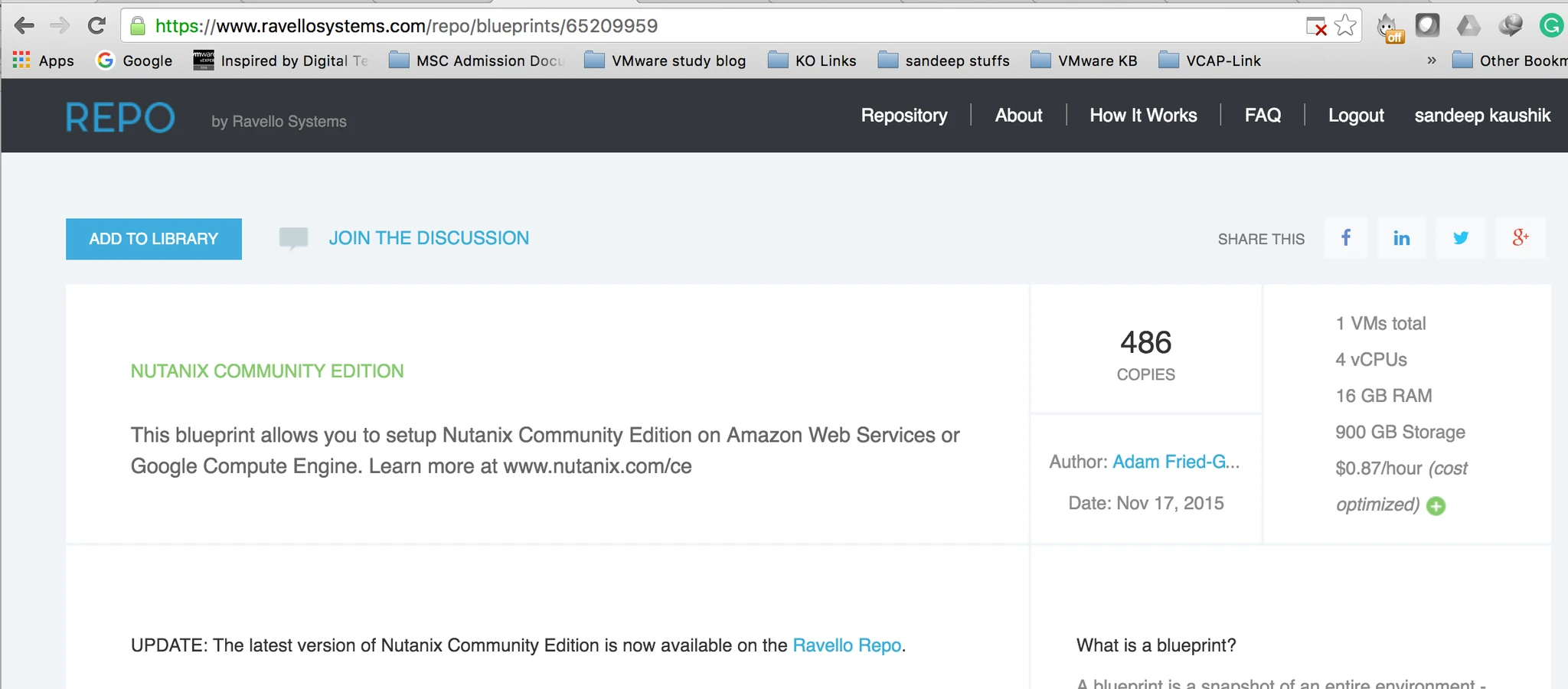Screen dimensions: 1568x689
Task: Open How It Works page
Action: (1143, 116)
